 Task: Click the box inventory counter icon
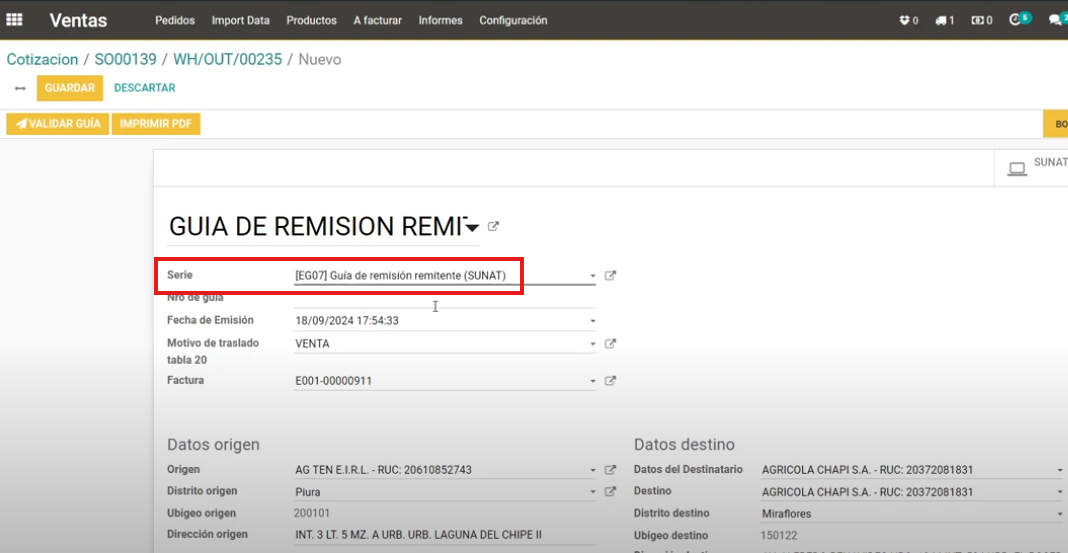pyautogui.click(x=908, y=20)
